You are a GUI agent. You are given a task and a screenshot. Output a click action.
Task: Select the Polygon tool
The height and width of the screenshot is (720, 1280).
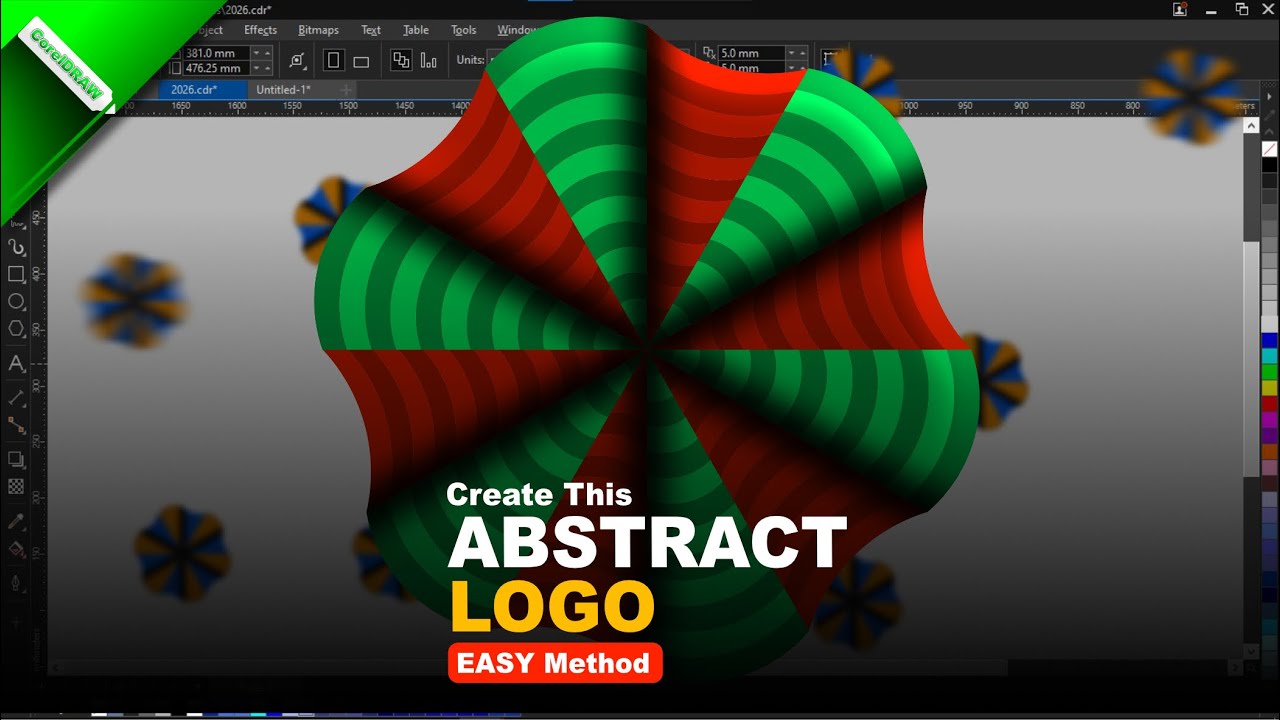(x=16, y=329)
